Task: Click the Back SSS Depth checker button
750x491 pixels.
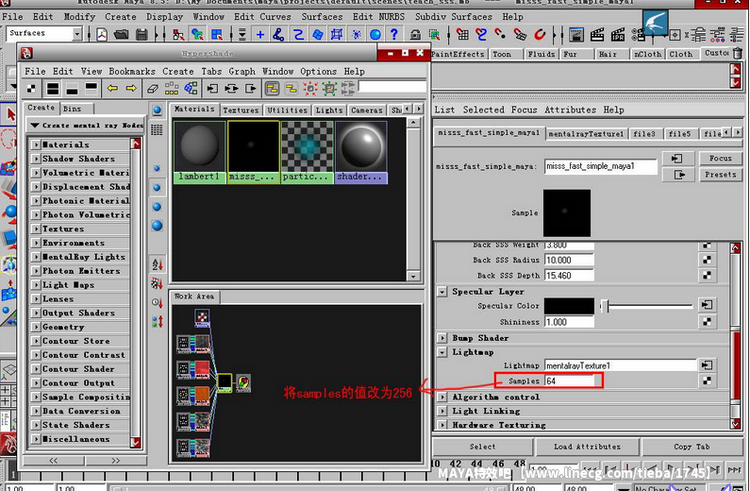Action: tap(706, 275)
